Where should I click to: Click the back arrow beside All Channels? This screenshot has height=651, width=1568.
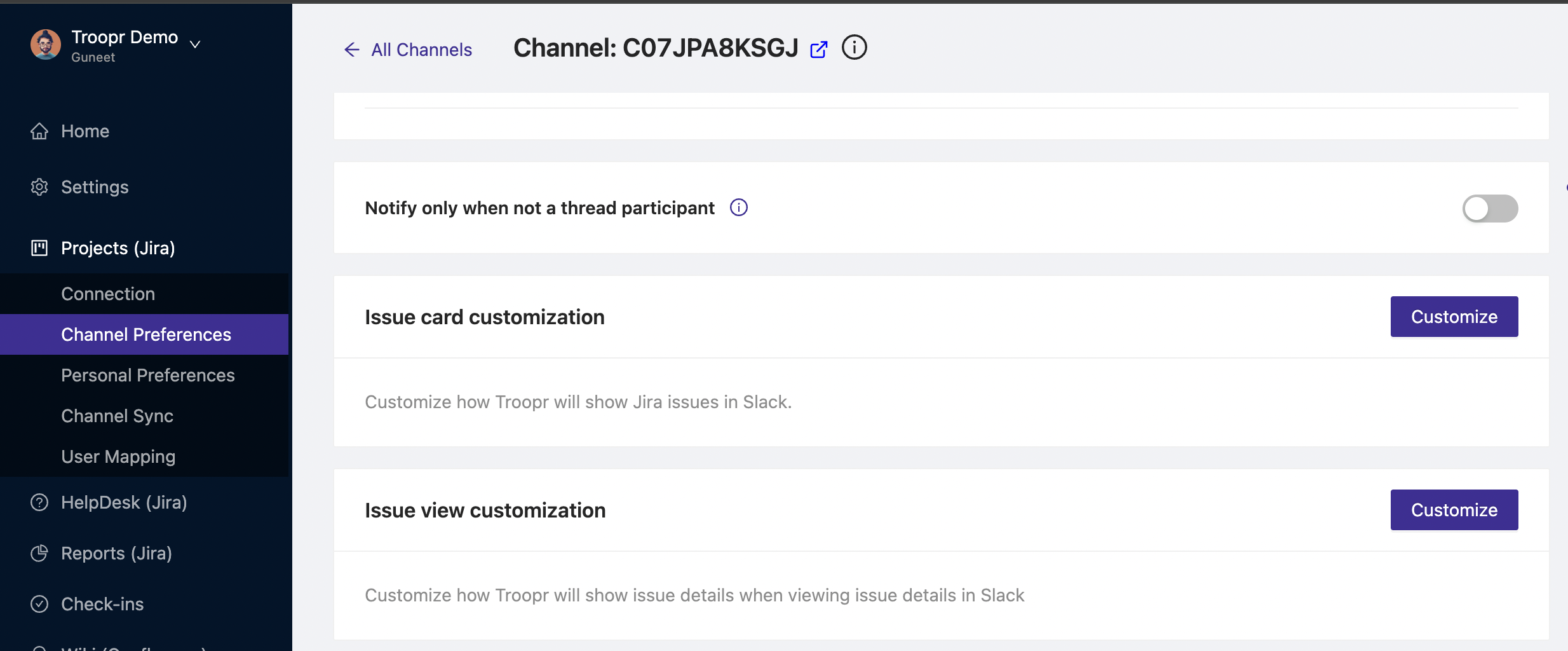[x=351, y=50]
